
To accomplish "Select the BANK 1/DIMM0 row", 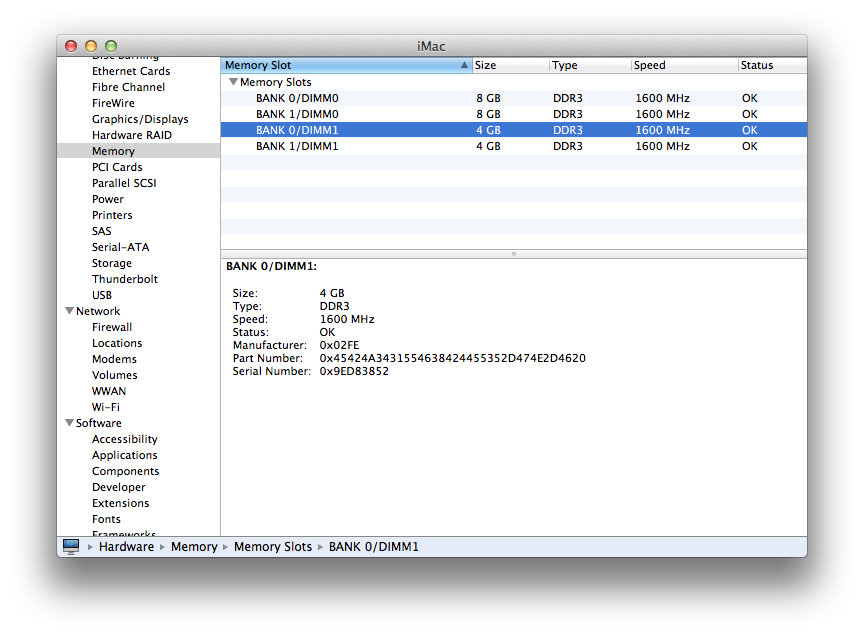I will (514, 114).
